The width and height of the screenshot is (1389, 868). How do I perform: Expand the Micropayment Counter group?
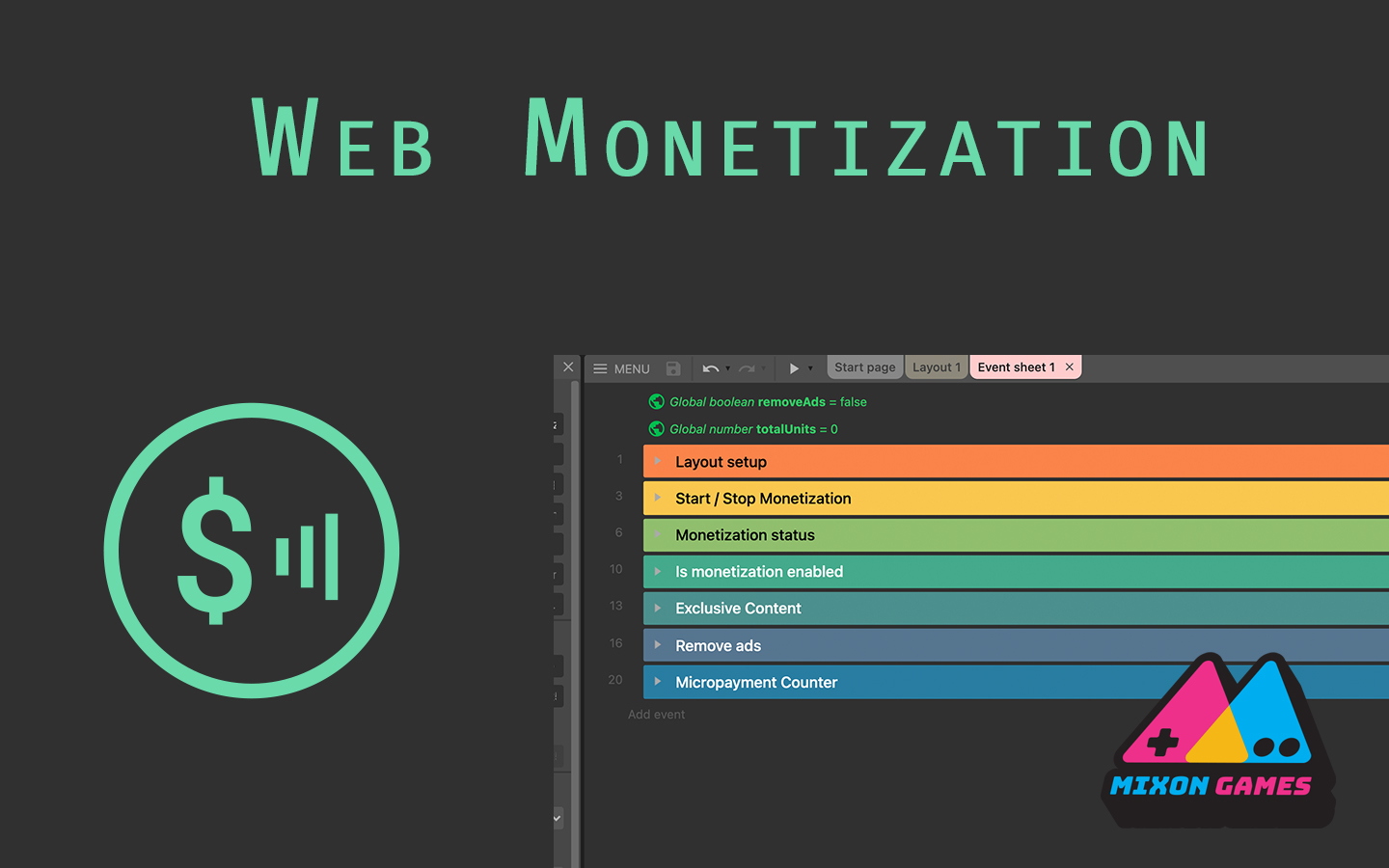coord(658,682)
